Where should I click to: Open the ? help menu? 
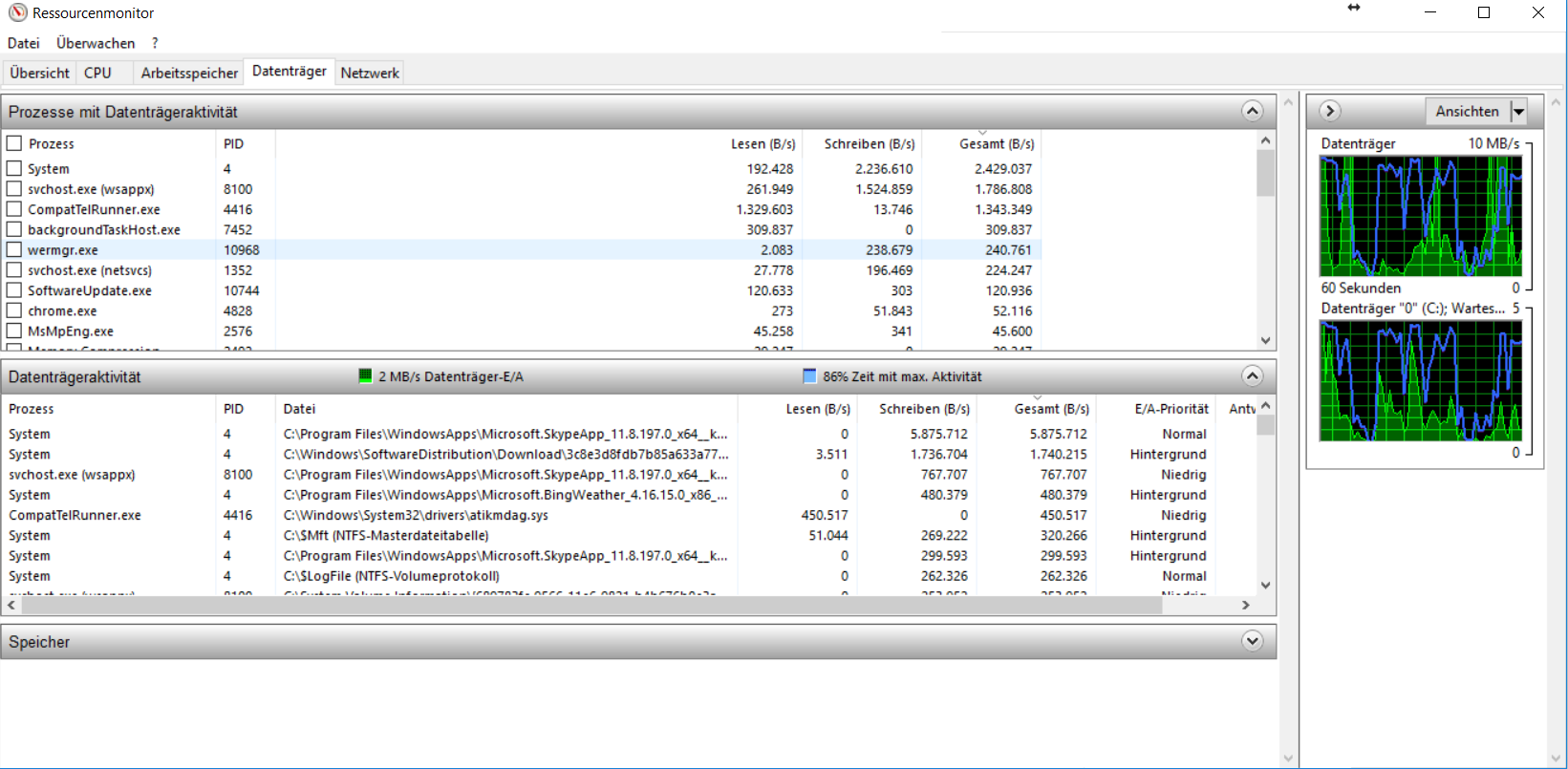(x=155, y=43)
